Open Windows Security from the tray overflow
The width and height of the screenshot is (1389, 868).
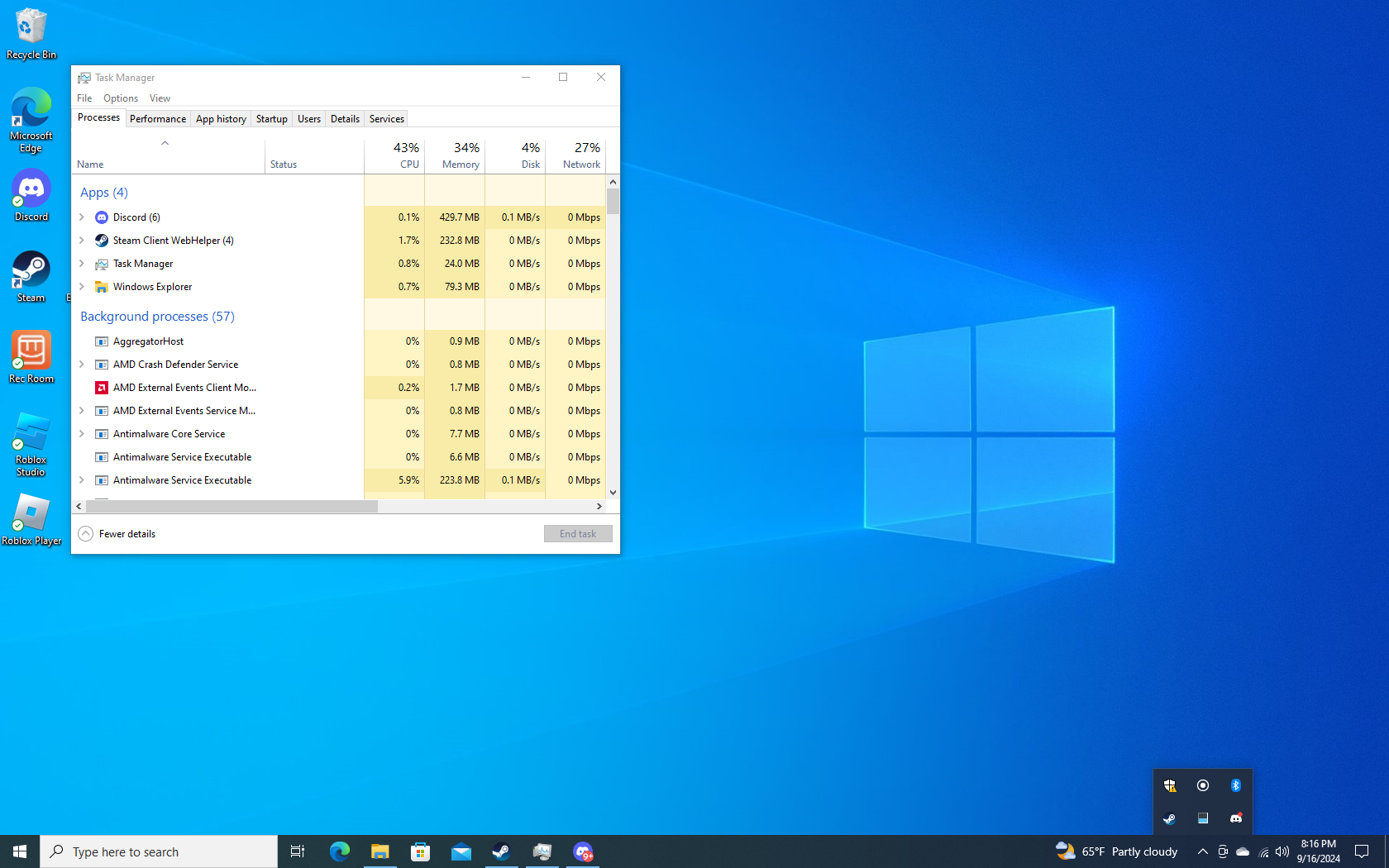(1170, 785)
